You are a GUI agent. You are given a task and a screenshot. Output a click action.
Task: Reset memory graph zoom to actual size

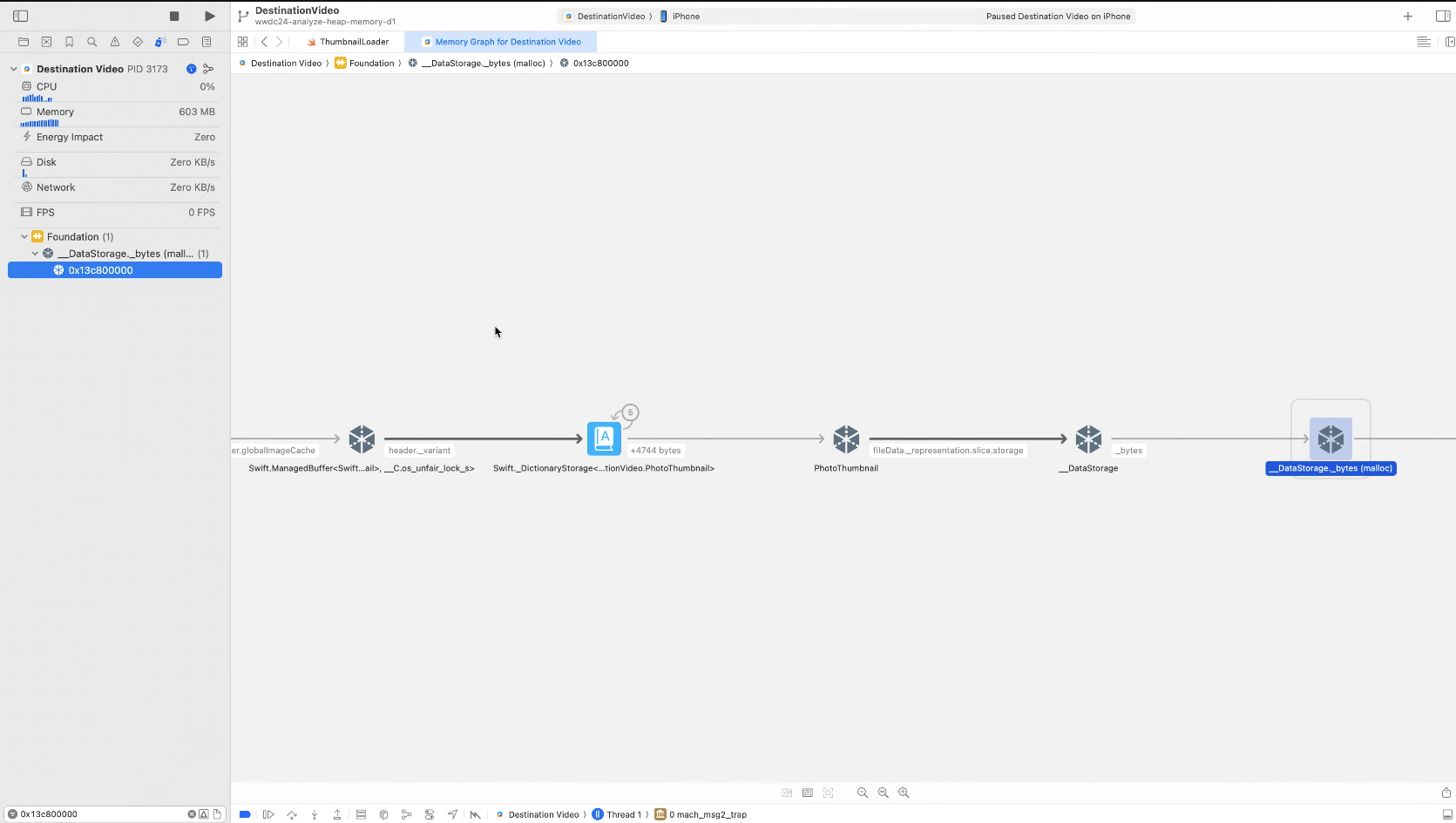(884, 792)
